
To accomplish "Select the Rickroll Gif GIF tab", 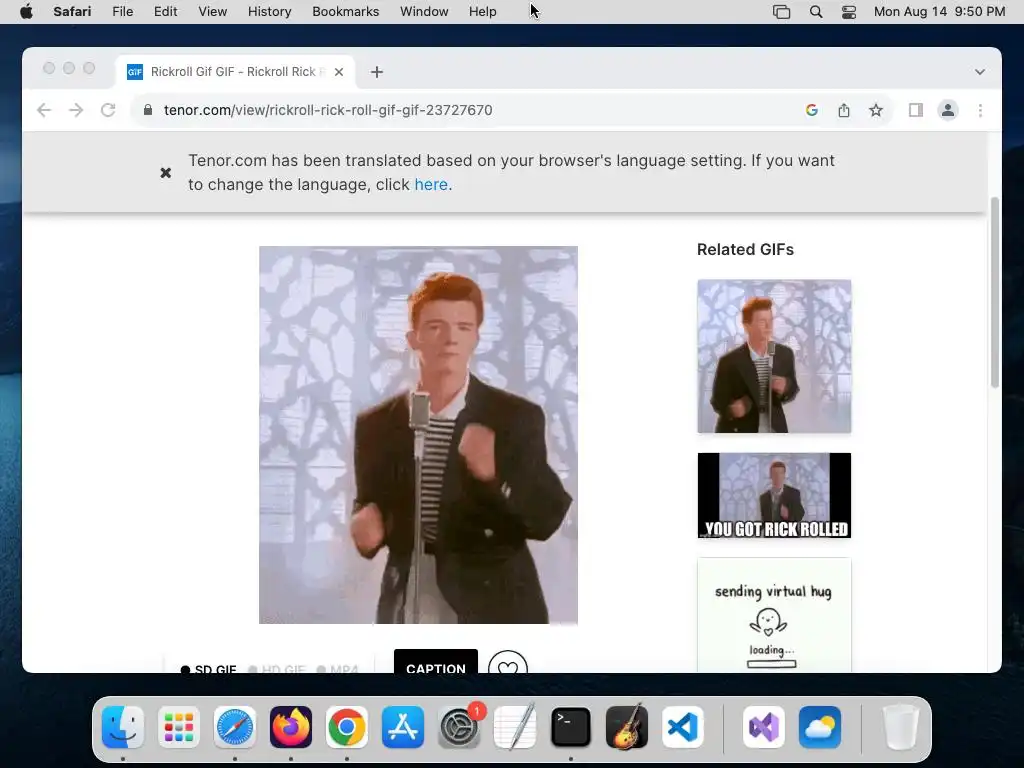I will click(235, 72).
